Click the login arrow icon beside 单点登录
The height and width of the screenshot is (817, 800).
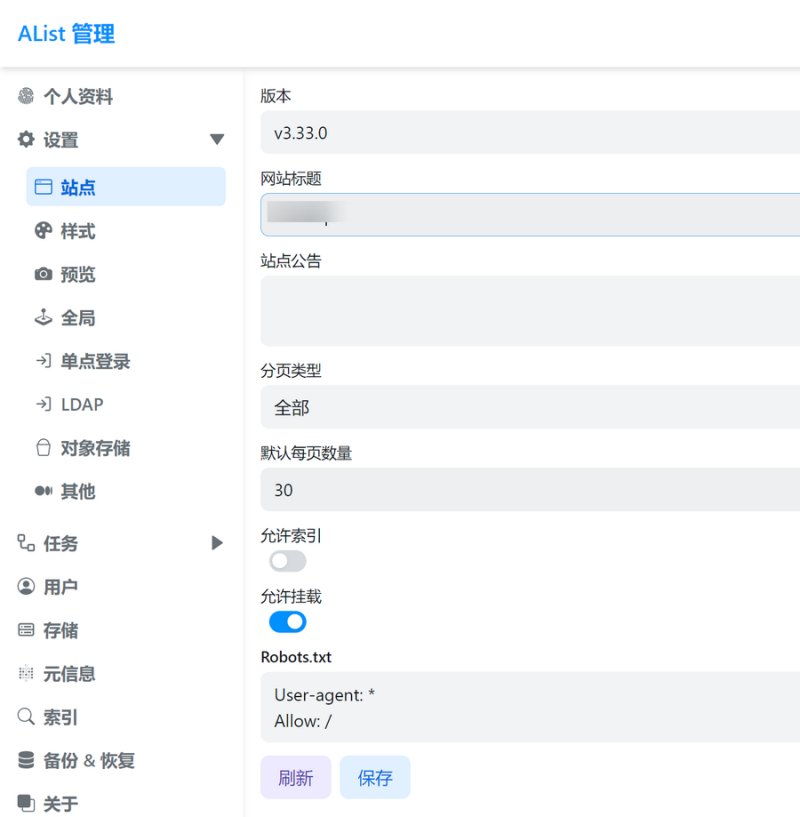point(43,361)
